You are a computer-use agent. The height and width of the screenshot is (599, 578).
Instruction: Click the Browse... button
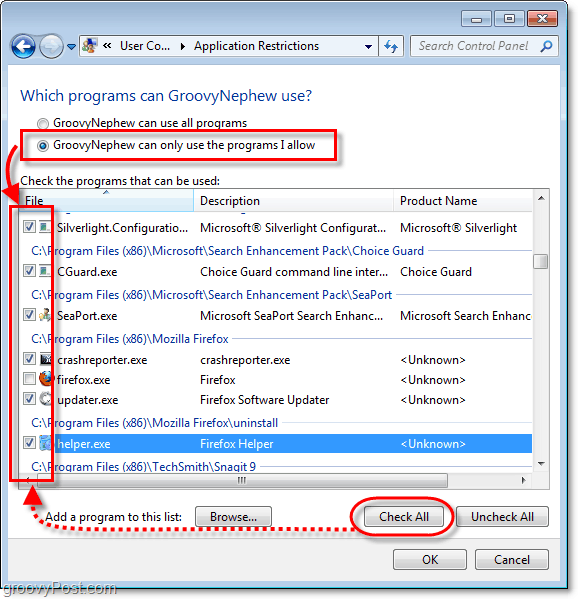coord(233,517)
